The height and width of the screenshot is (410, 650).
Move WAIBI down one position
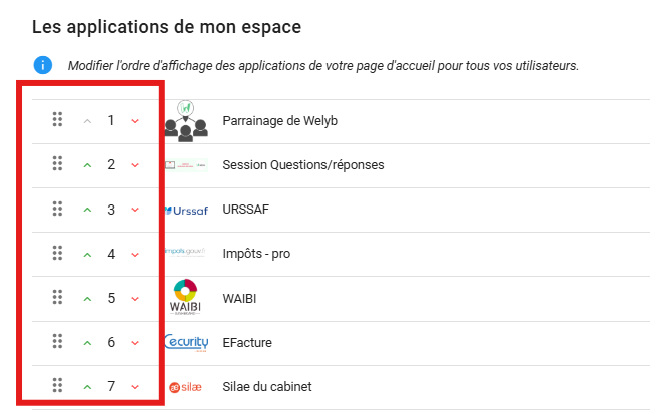[135, 298]
